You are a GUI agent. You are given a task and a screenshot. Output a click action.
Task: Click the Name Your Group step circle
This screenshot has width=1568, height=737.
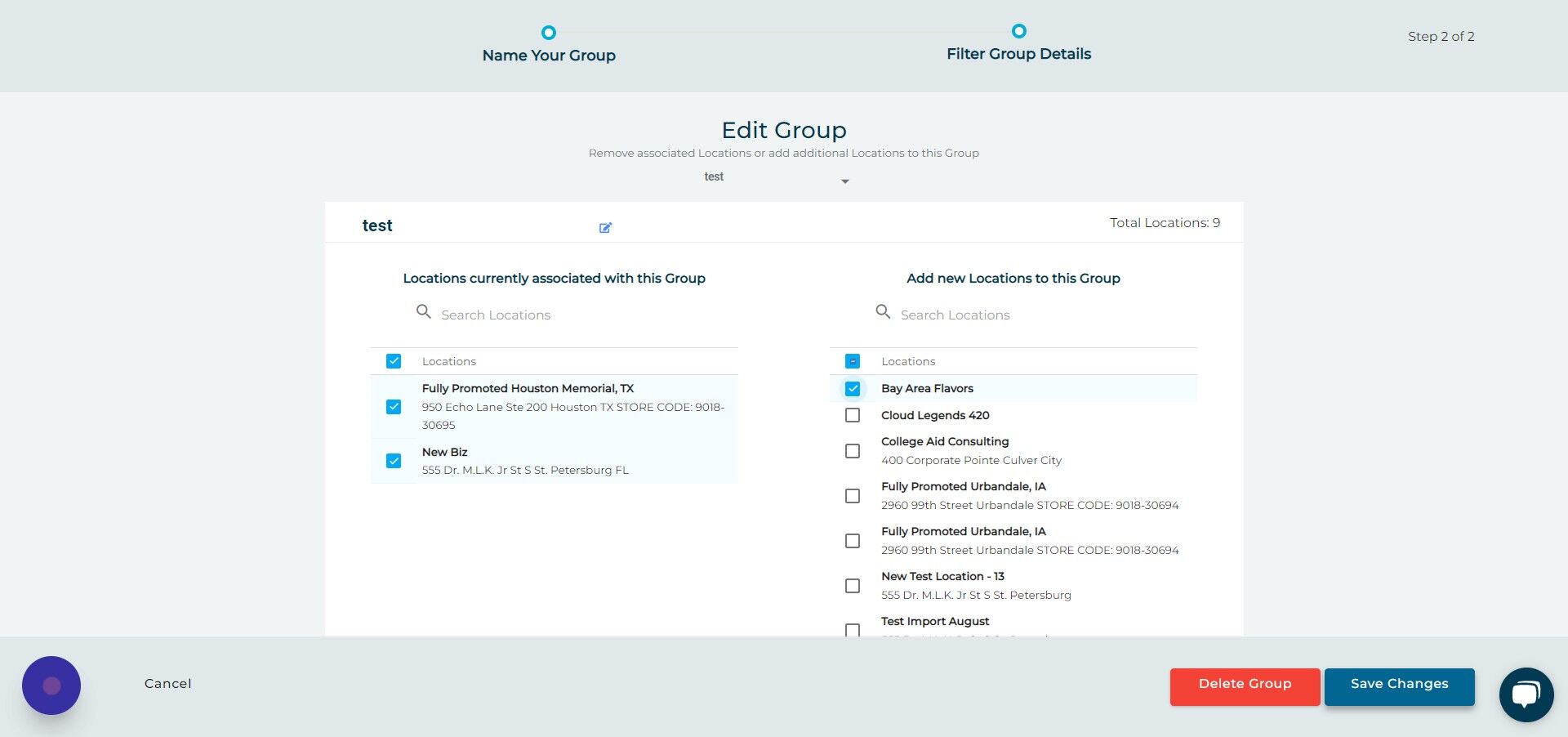coord(549,33)
